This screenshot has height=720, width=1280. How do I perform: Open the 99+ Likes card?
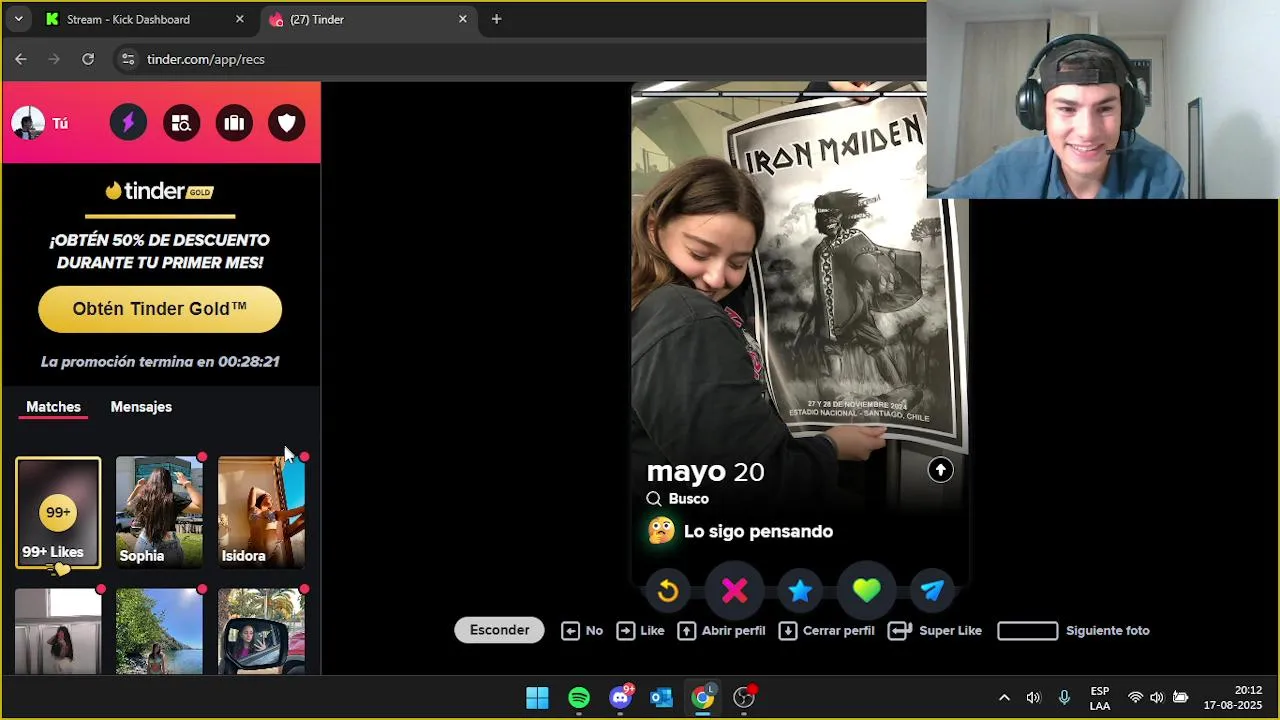click(x=58, y=513)
